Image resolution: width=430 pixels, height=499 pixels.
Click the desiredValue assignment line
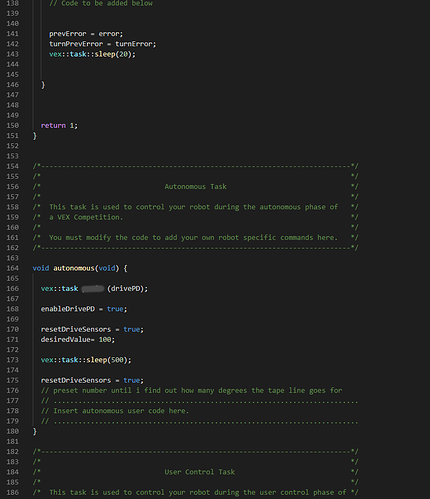(x=78, y=340)
